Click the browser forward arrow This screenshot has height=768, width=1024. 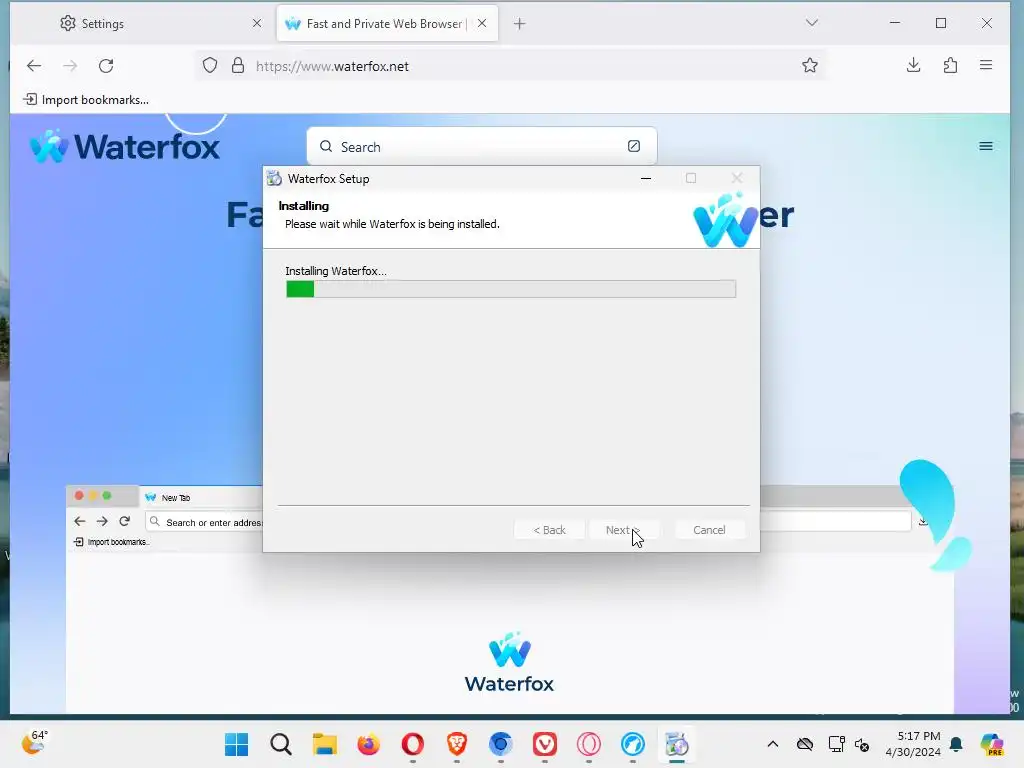coord(70,65)
